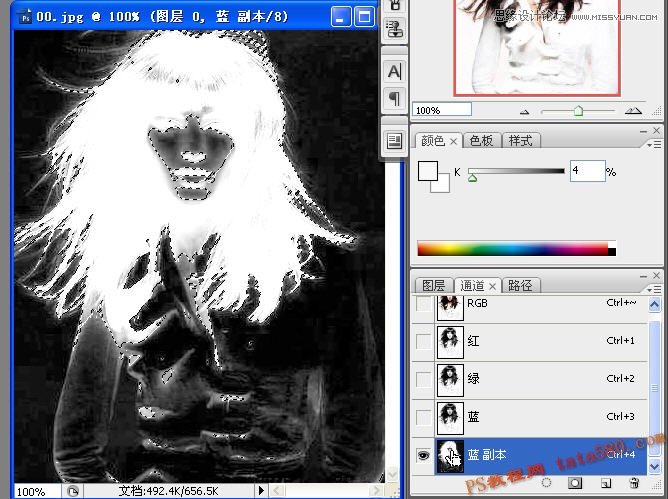Create new channel icon
This screenshot has width=668, height=499.
click(605, 483)
